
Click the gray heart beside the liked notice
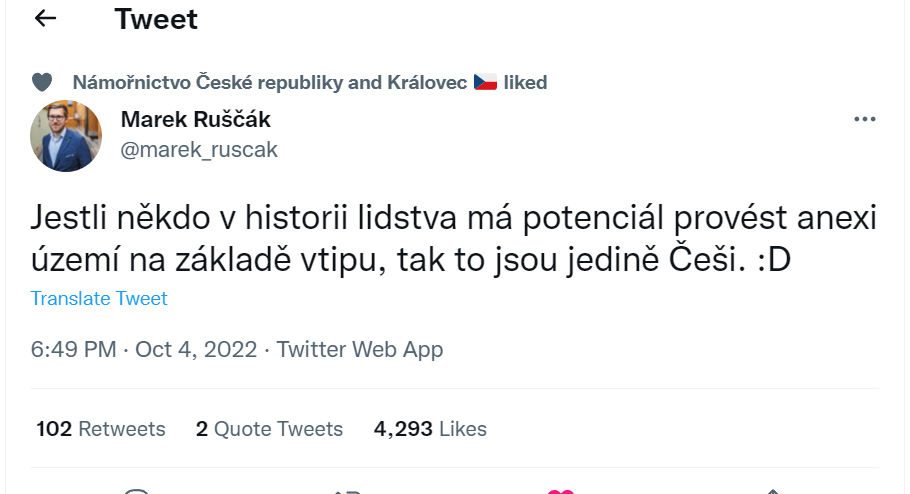pos(42,82)
